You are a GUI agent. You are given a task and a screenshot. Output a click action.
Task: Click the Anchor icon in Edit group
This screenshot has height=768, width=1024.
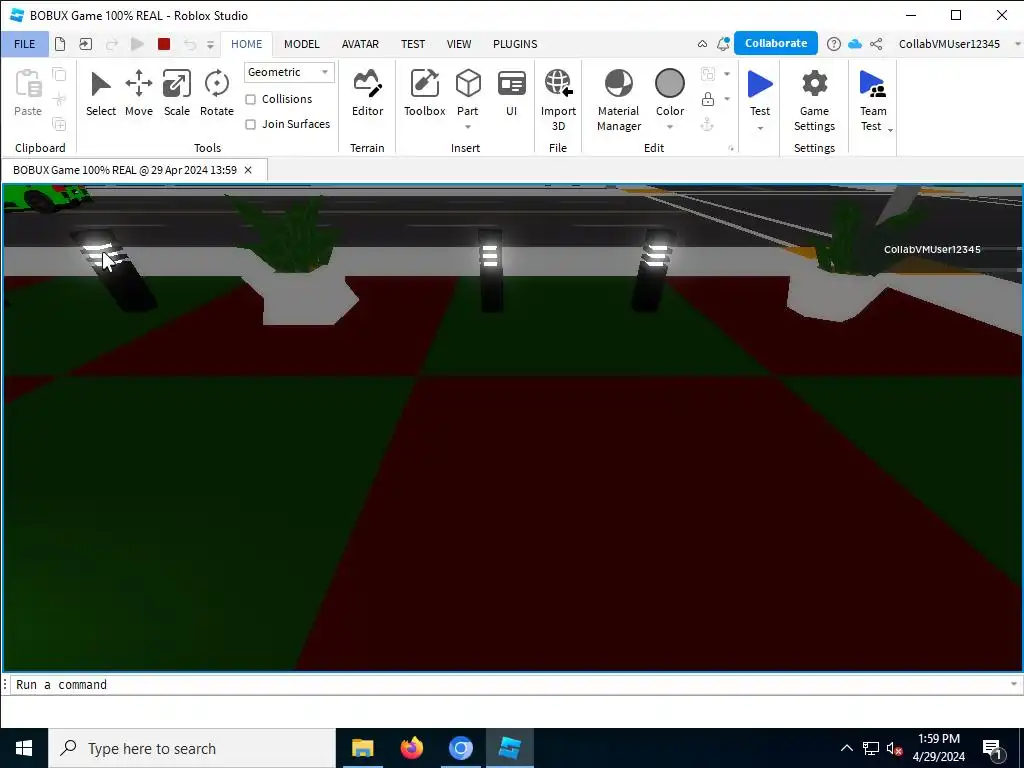click(x=707, y=124)
